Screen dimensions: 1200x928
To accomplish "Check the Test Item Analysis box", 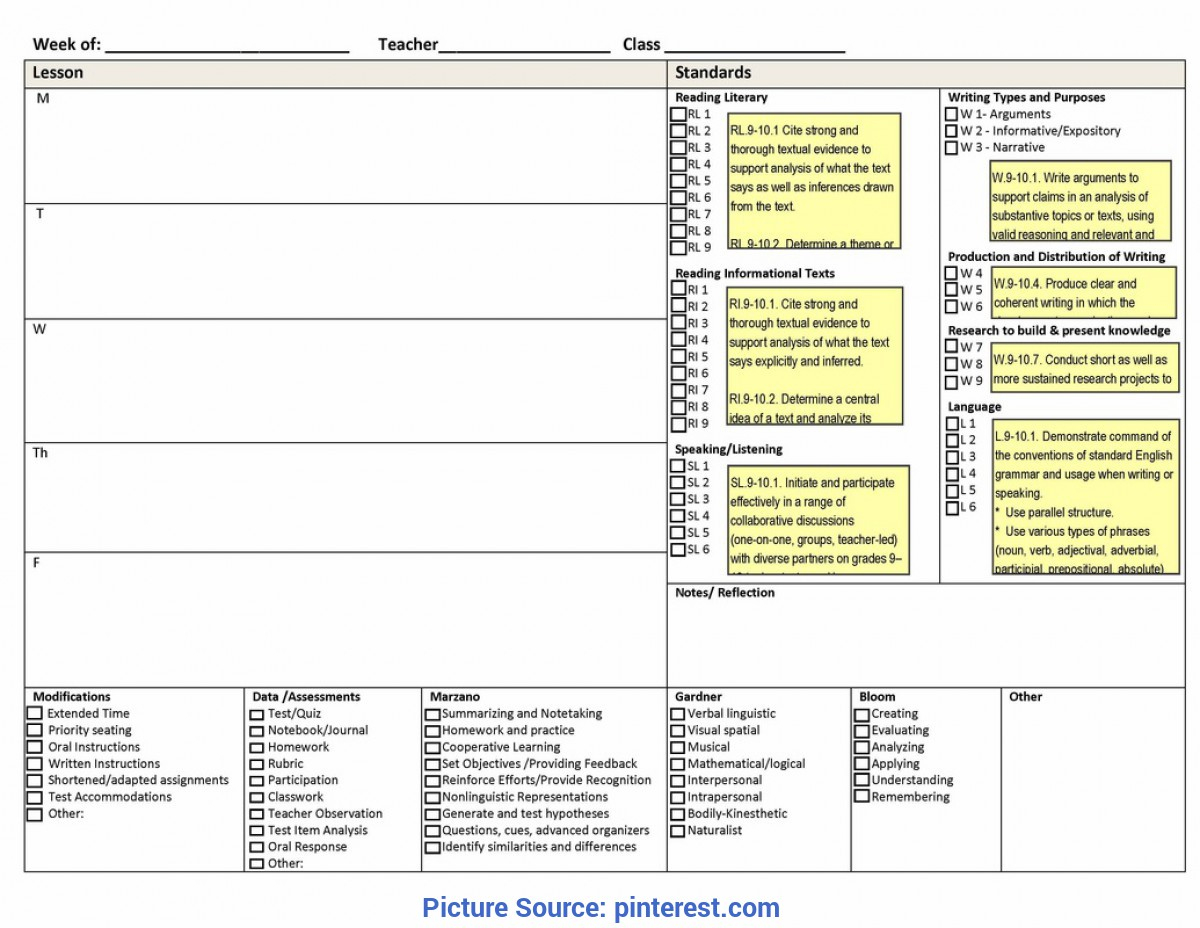I will 257,831.
